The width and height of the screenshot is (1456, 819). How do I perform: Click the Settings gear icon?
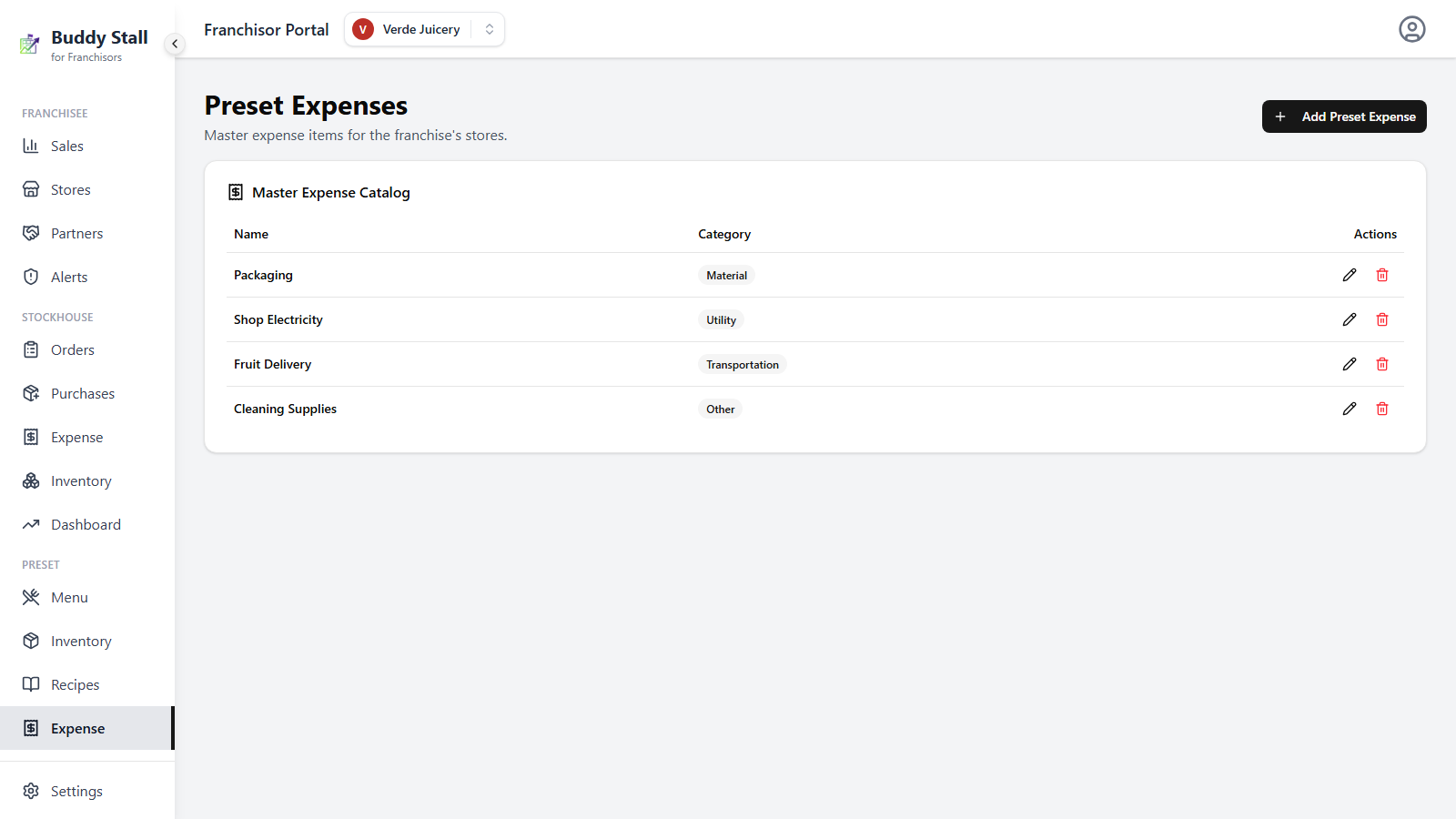31,791
